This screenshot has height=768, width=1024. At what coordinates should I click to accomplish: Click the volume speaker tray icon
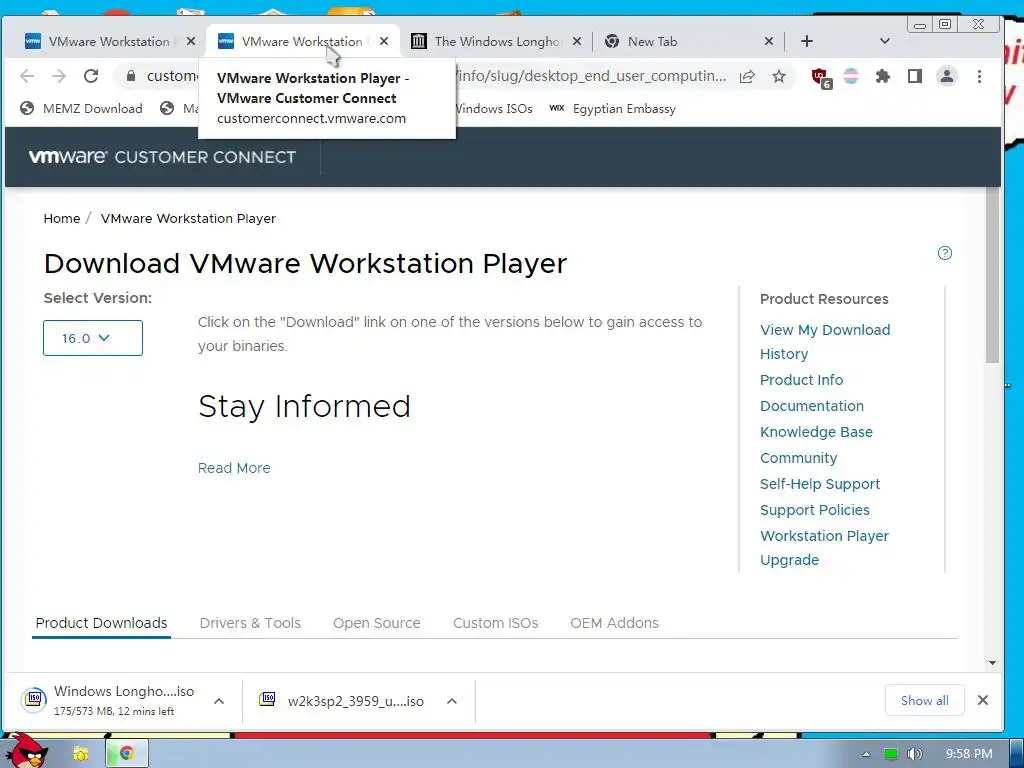click(x=914, y=754)
